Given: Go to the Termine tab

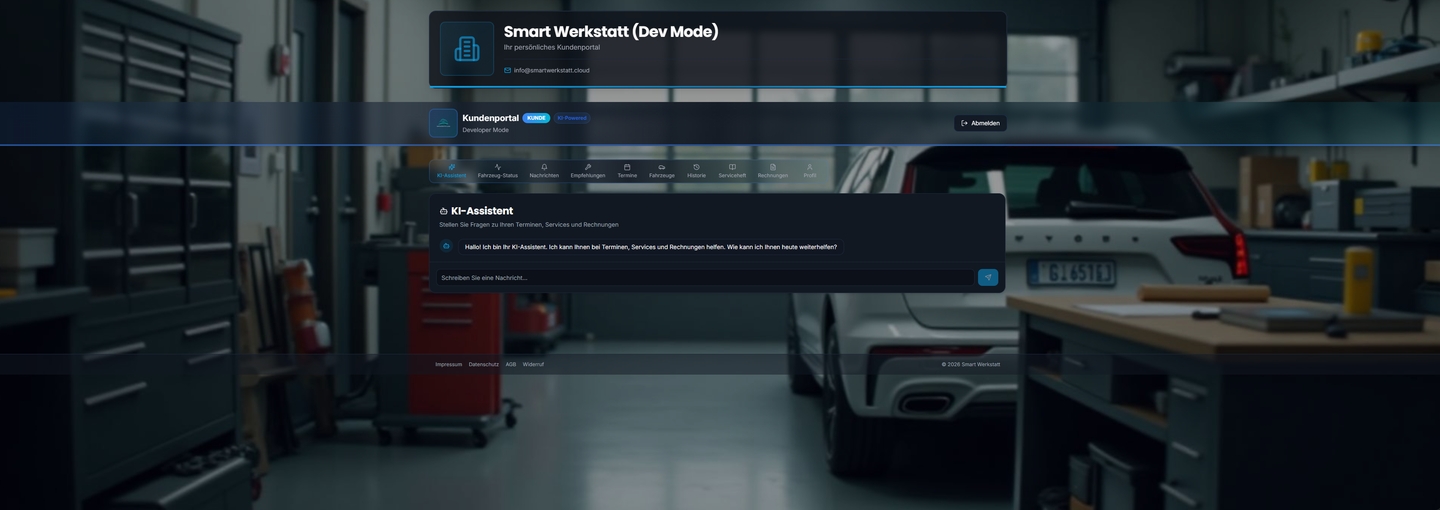Looking at the screenshot, I should pyautogui.click(x=627, y=171).
